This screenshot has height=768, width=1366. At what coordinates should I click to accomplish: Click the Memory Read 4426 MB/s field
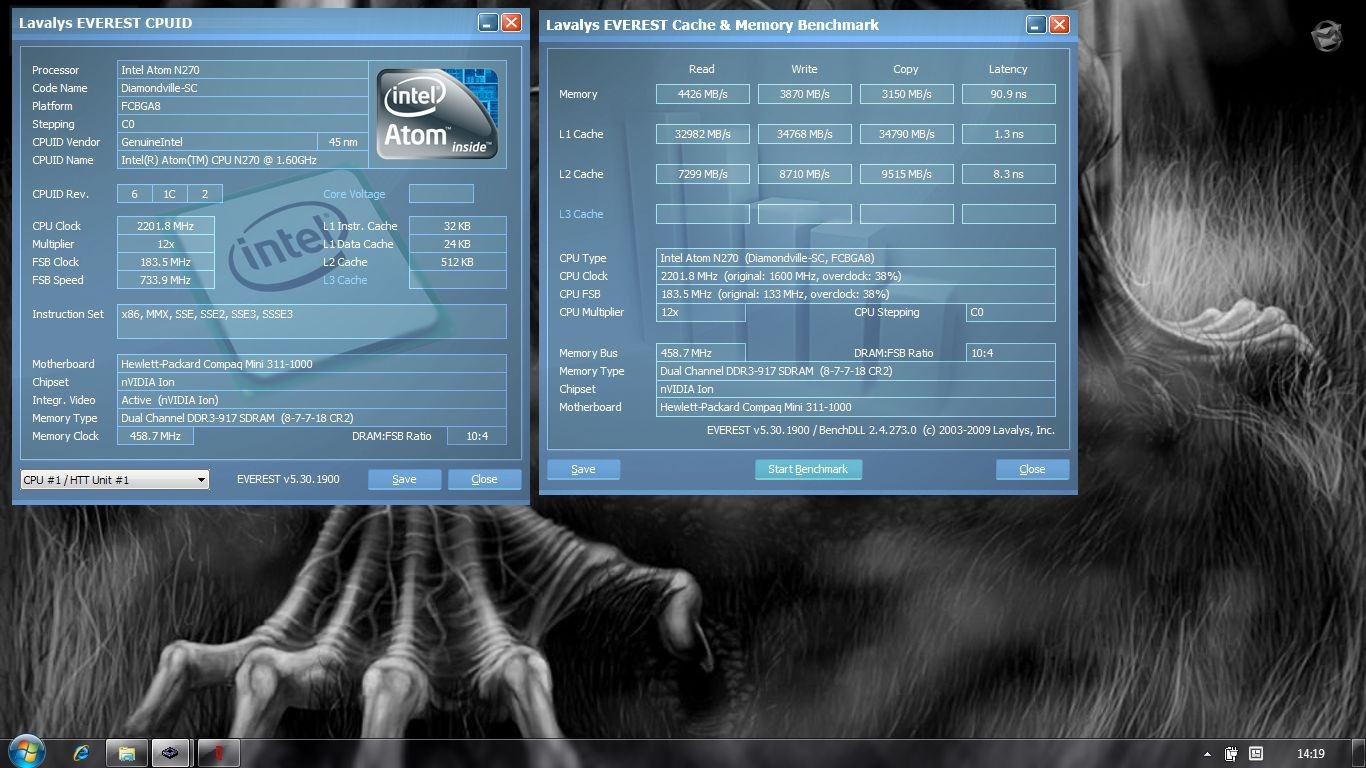[x=703, y=94]
